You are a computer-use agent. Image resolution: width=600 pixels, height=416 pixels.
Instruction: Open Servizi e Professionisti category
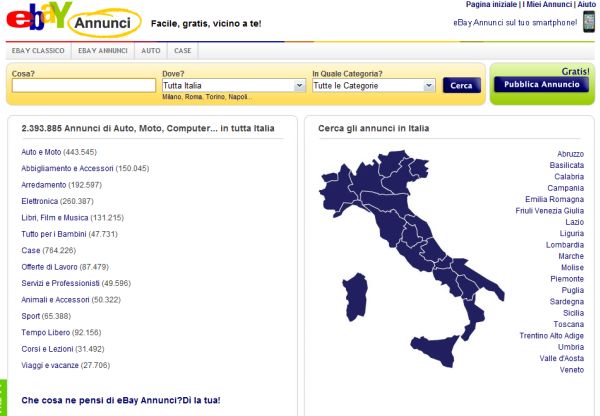coord(60,283)
